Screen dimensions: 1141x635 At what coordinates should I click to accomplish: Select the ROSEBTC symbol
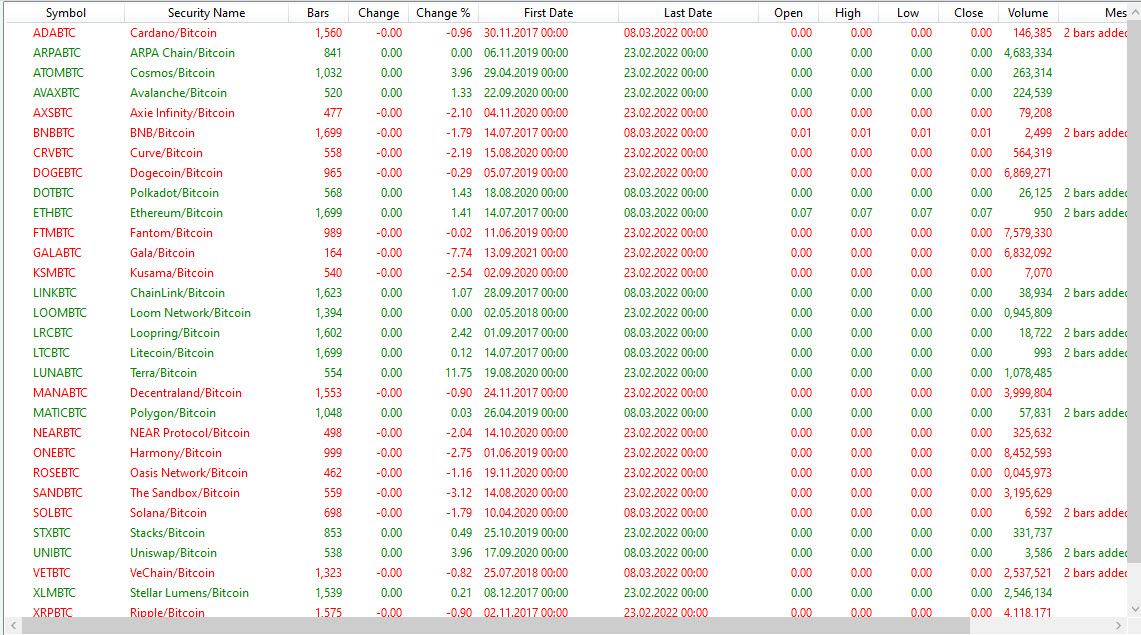tap(56, 473)
